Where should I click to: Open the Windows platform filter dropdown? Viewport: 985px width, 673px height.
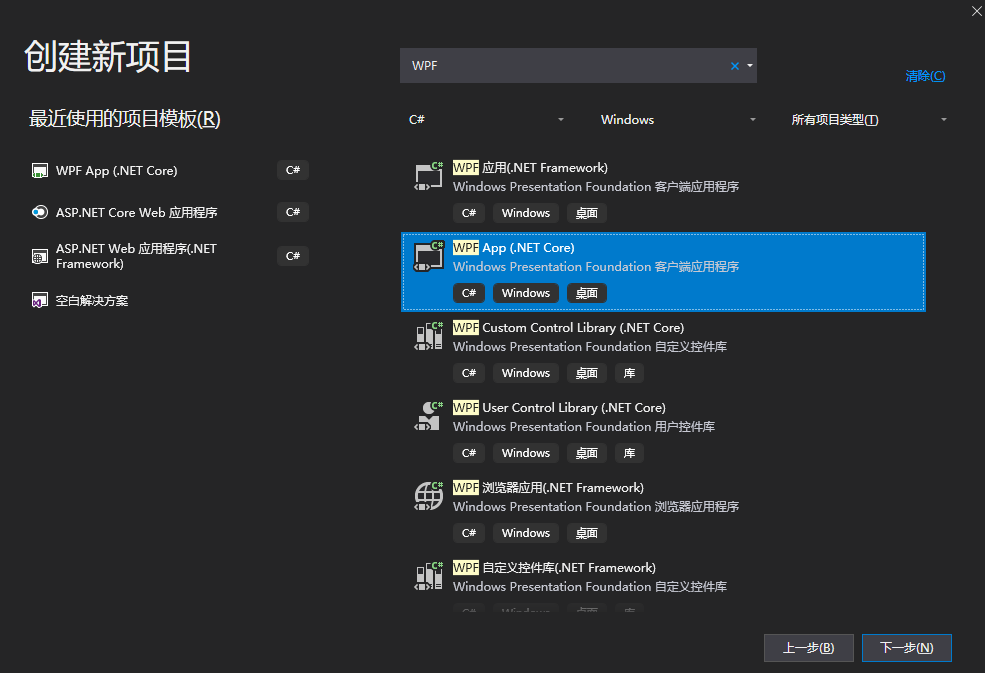point(678,119)
